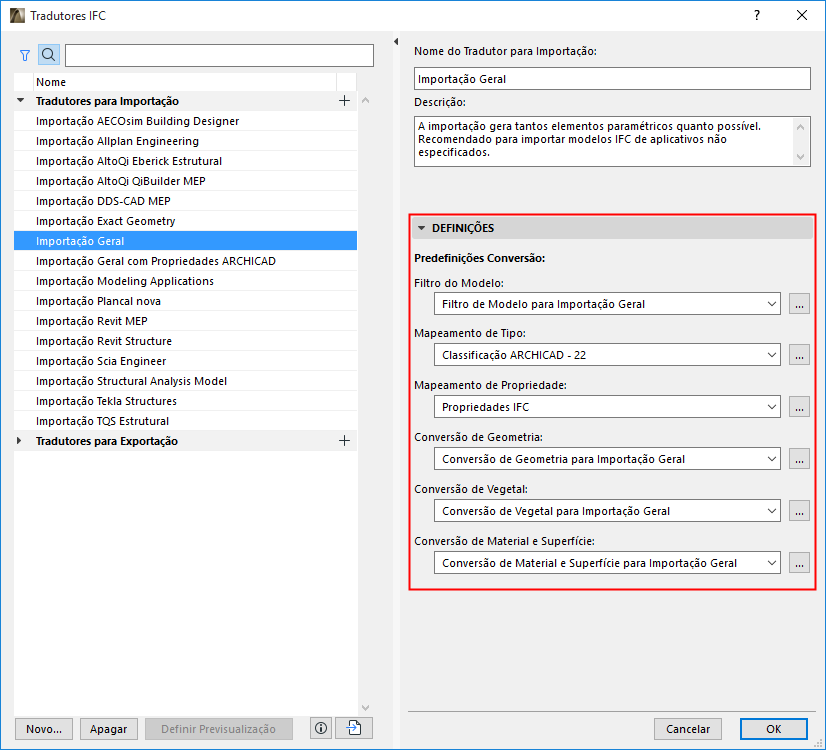Select Importação Scia Engineer
This screenshot has width=826, height=750.
click(x=185, y=361)
